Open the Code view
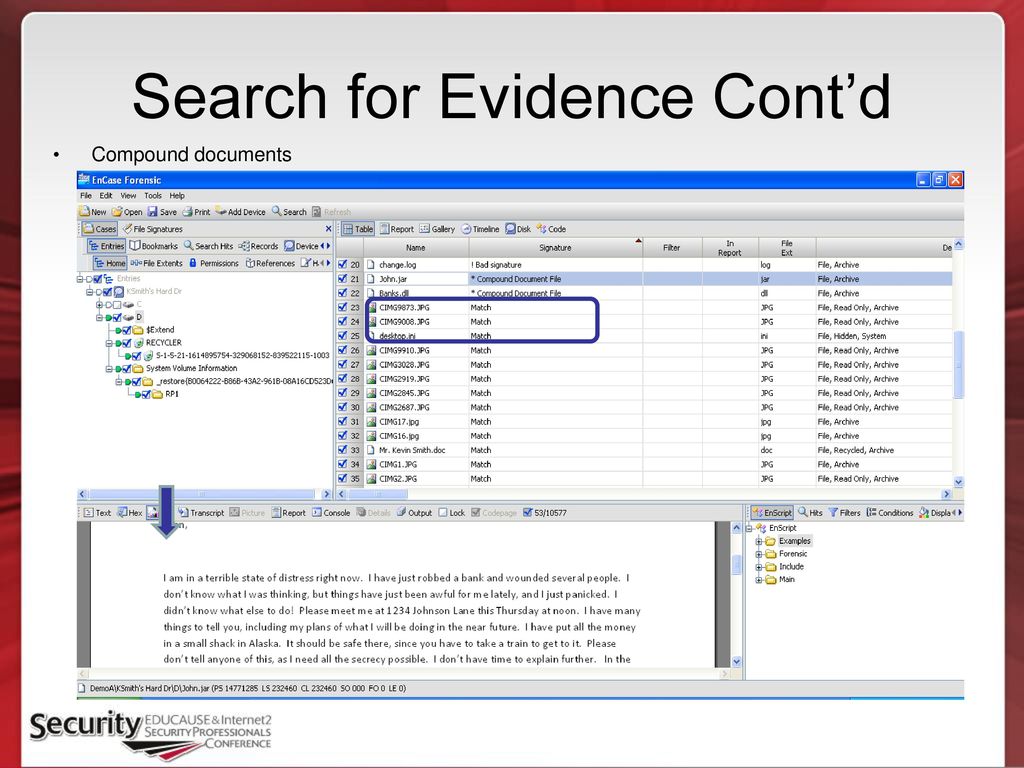This screenshot has width=1024, height=768. [551, 229]
